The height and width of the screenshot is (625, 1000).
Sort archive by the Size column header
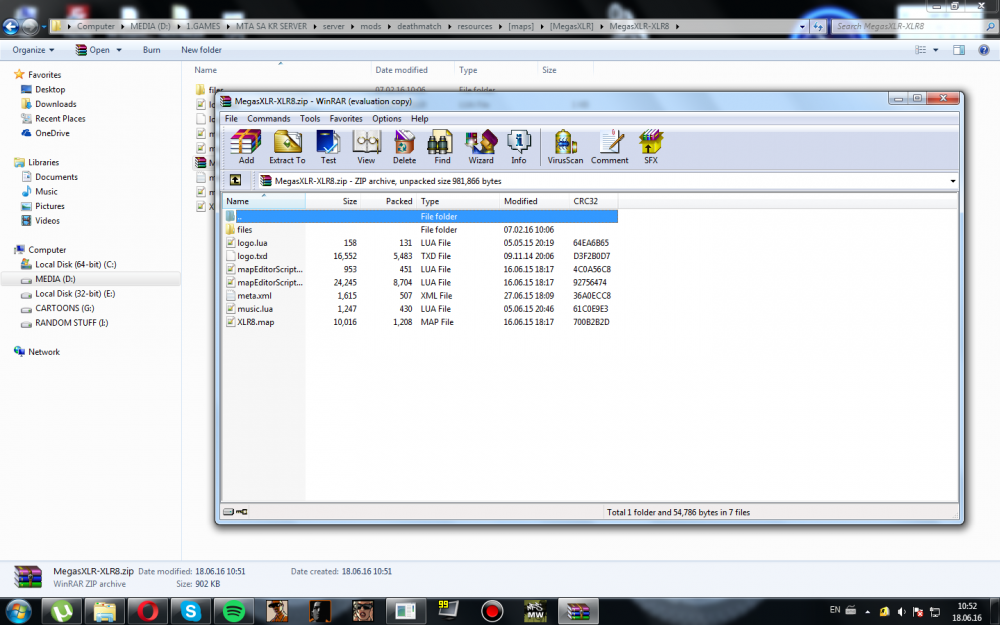333,201
